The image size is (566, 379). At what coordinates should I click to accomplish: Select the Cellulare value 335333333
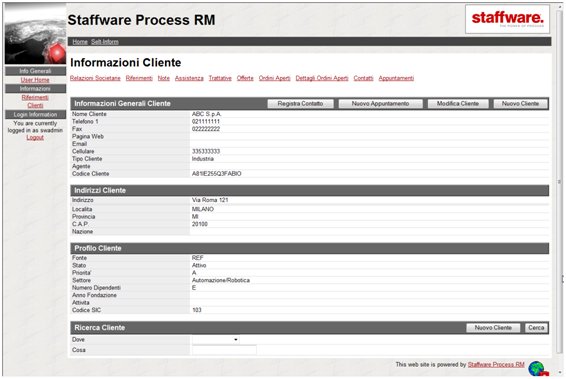pyautogui.click(x=206, y=151)
